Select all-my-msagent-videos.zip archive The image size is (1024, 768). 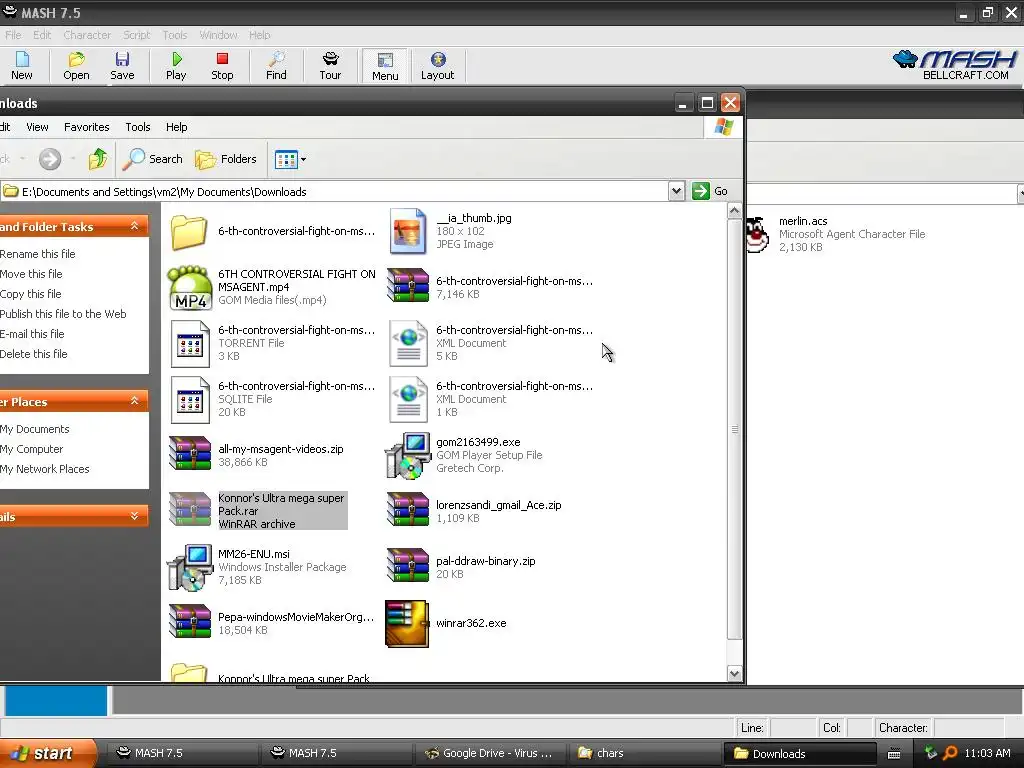point(257,455)
